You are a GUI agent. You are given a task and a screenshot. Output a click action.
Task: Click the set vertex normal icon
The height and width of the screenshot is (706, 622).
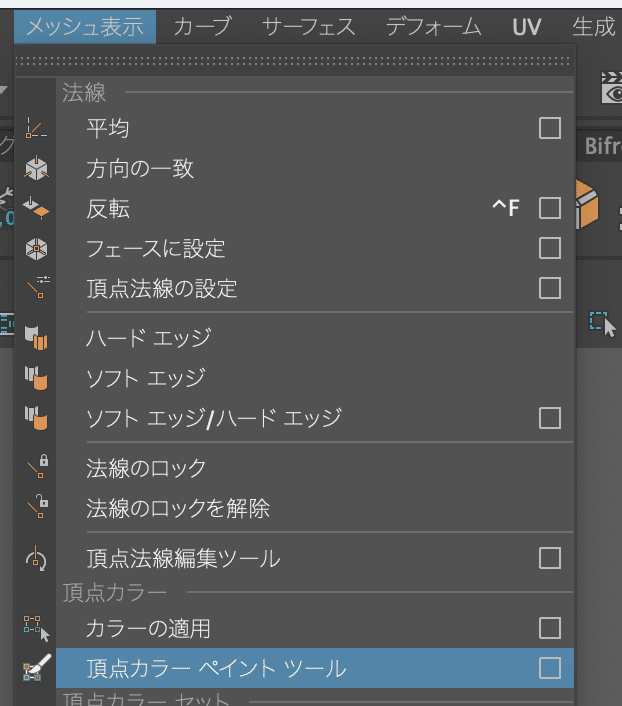38,287
